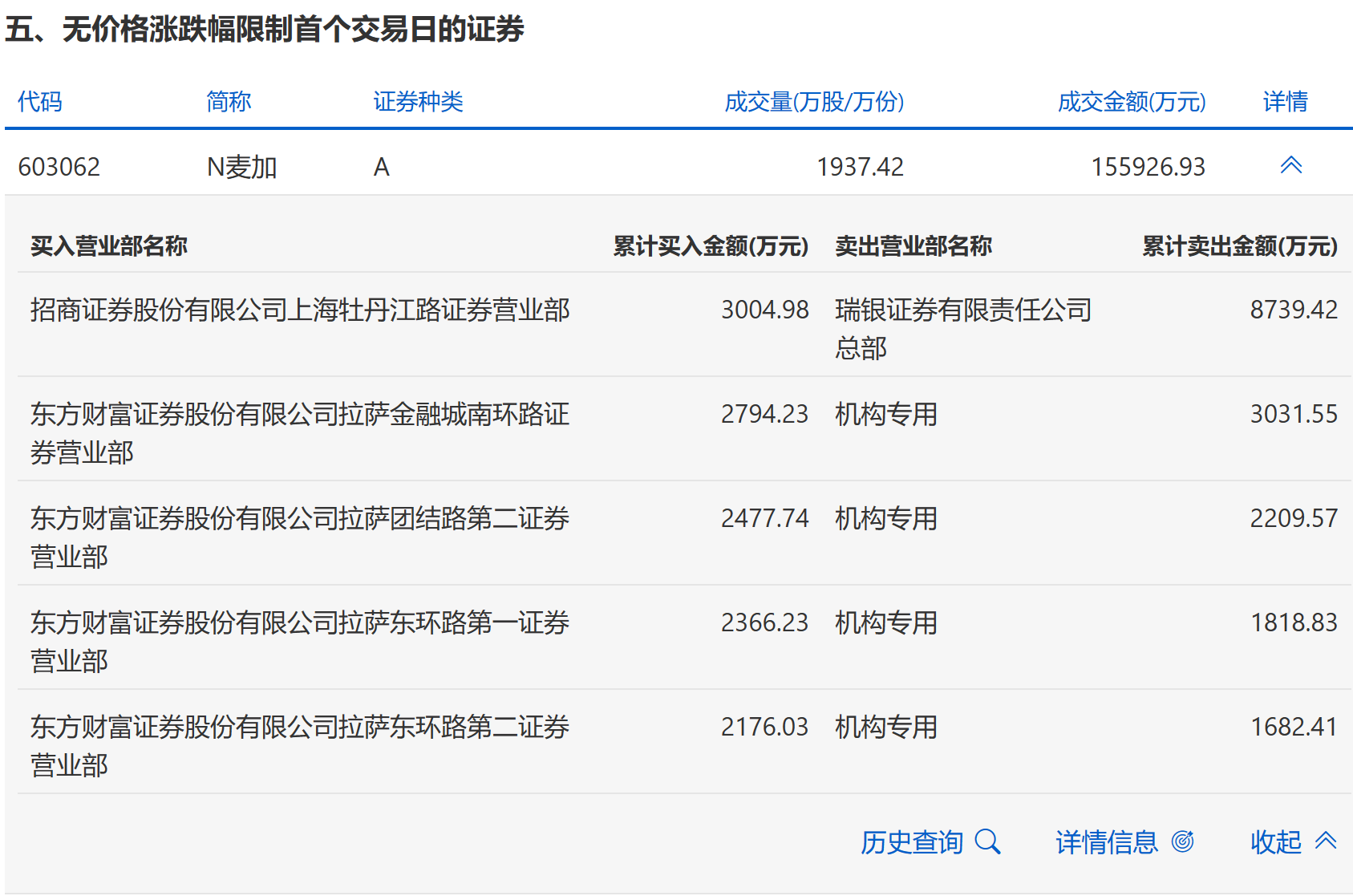Screen dimensions: 1353x896
Task: Collapse the 603062 row details chevron
Action: 1290,166
